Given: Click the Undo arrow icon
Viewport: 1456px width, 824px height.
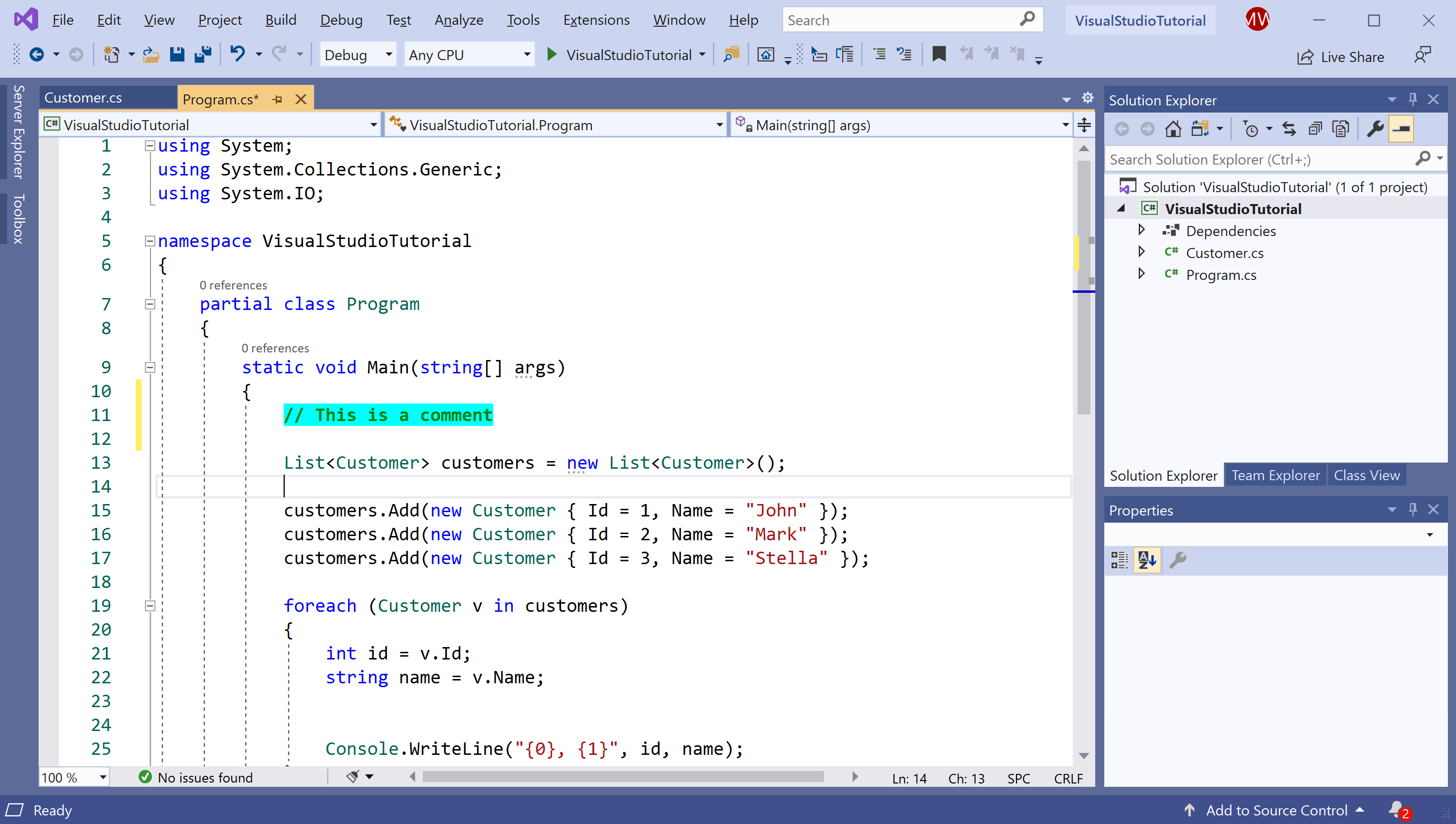Looking at the screenshot, I should (237, 55).
